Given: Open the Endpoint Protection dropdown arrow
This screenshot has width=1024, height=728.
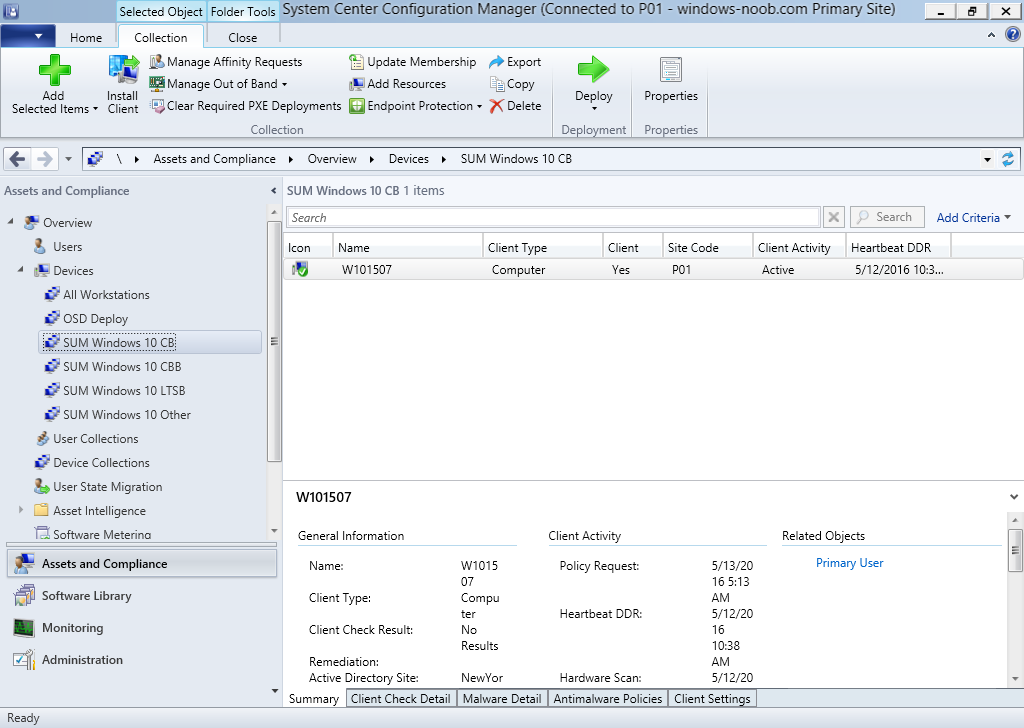Looking at the screenshot, I should (479, 106).
